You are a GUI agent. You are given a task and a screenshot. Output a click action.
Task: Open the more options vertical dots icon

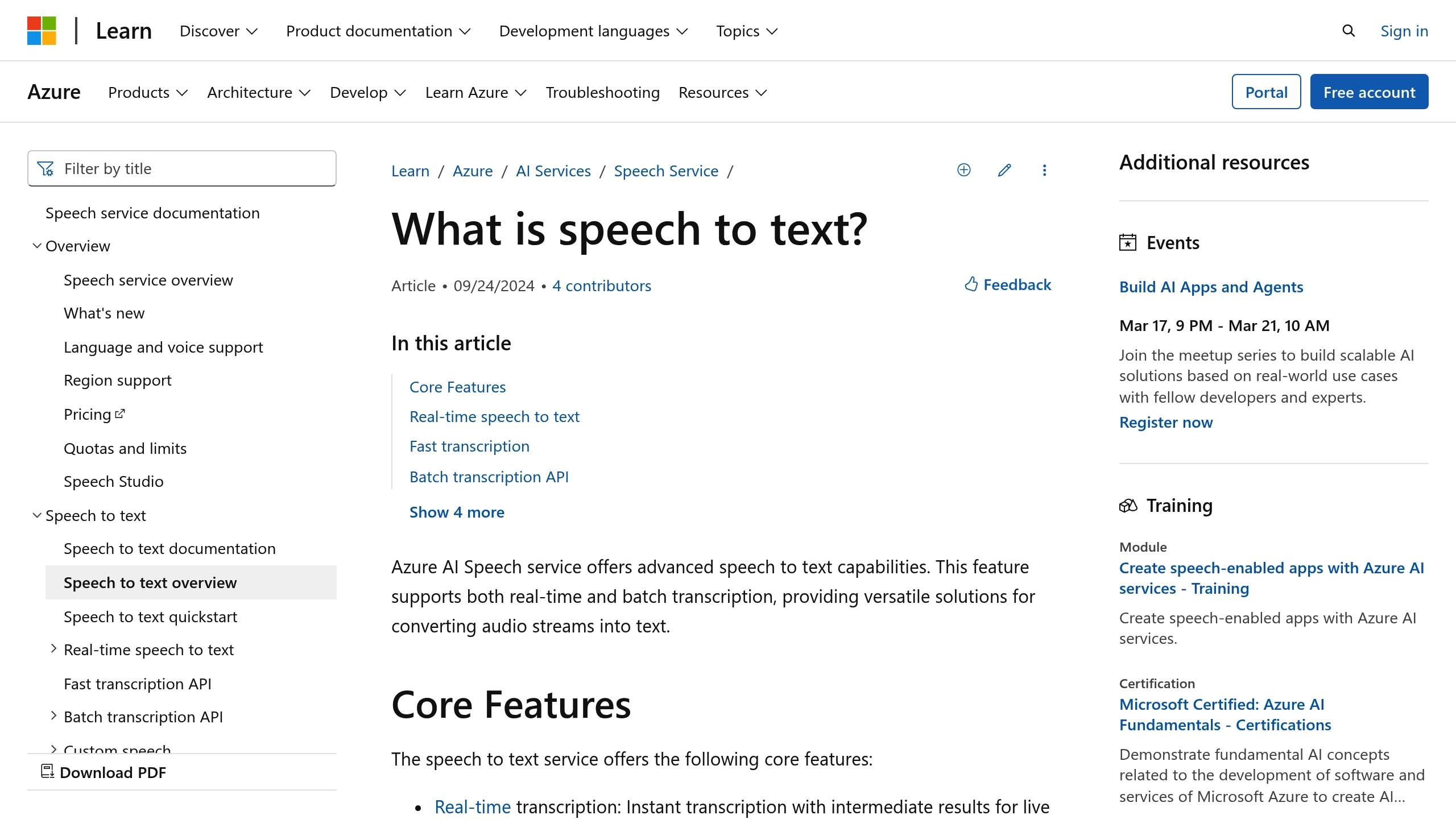[1044, 170]
